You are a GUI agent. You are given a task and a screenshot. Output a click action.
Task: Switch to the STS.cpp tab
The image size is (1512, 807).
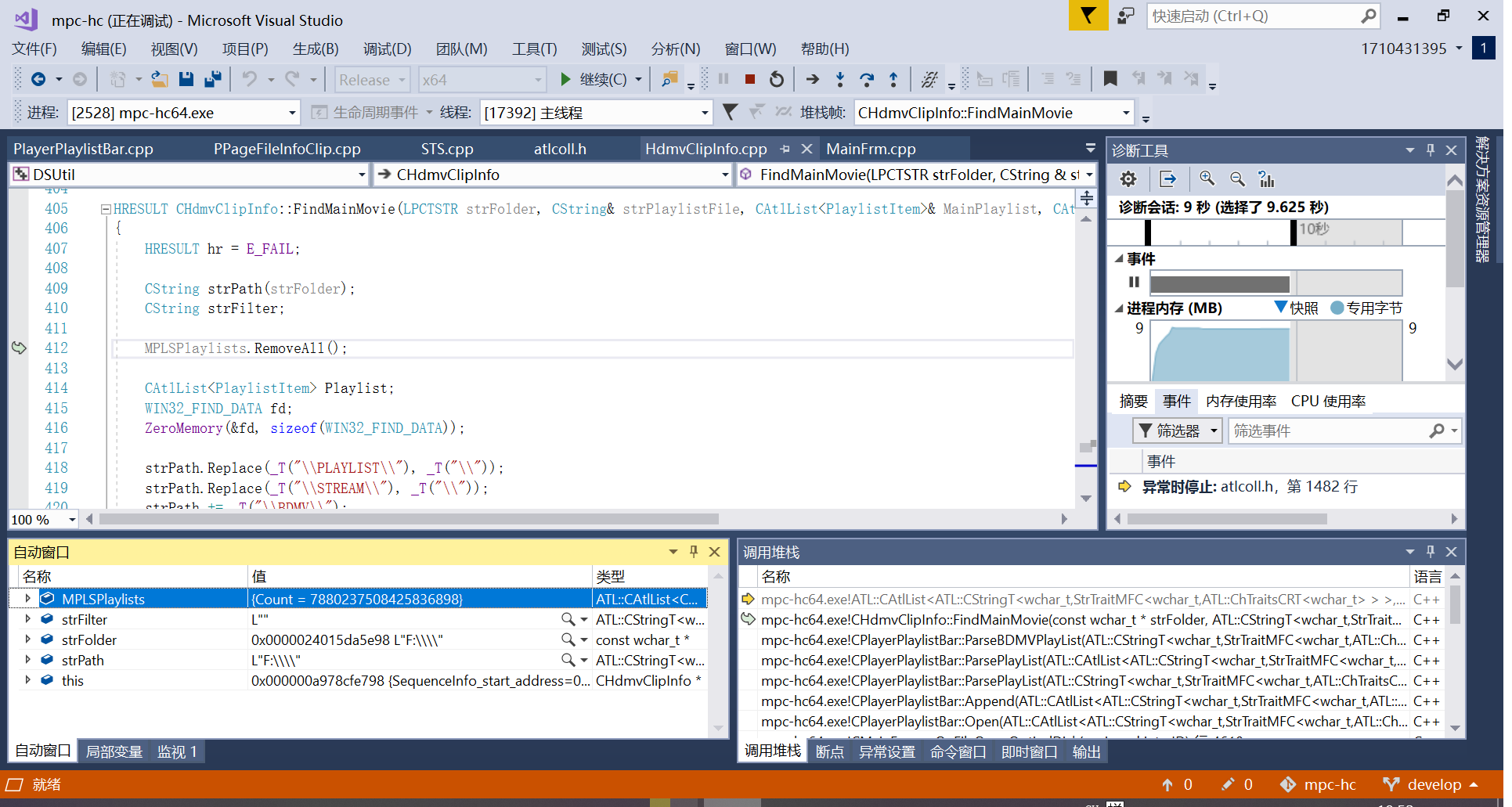point(447,148)
